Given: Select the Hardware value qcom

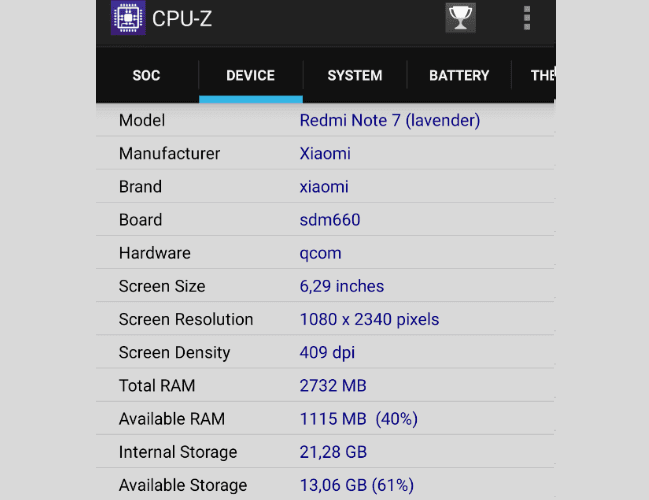Looking at the screenshot, I should pos(321,253).
